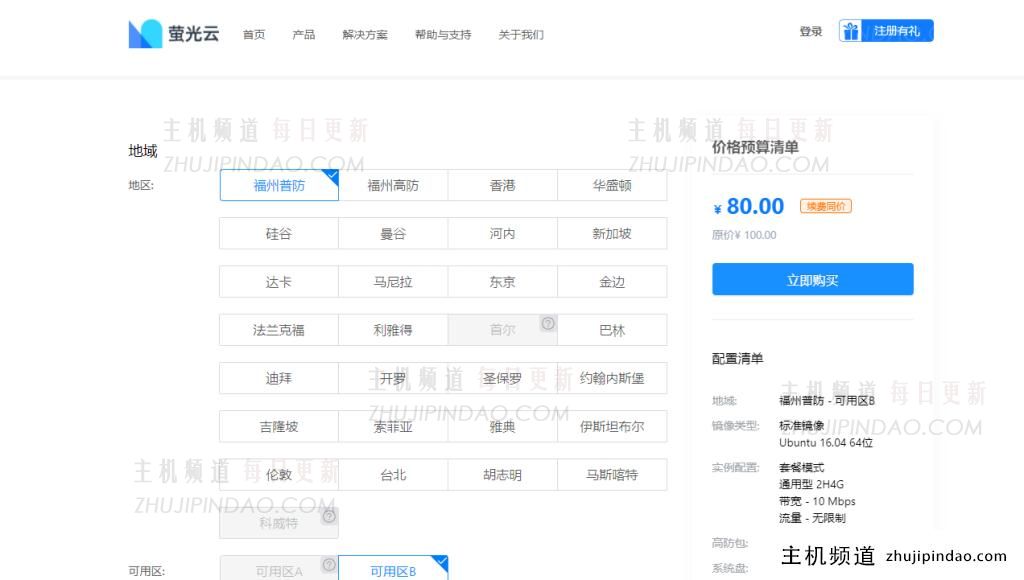The width and height of the screenshot is (1024, 580).
Task: Click the 配置清单 heading
Action: point(737,359)
